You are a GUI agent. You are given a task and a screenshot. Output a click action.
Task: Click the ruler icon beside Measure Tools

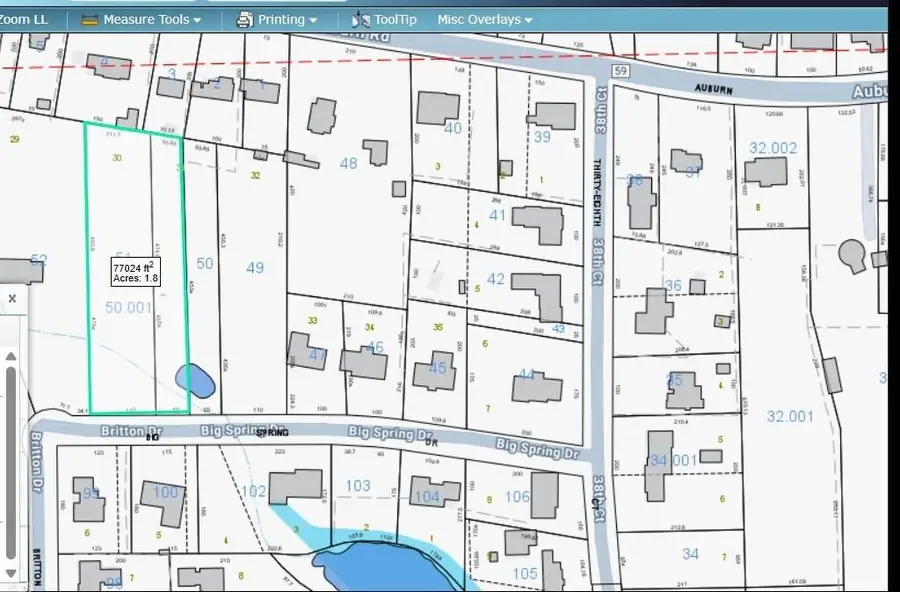pyautogui.click(x=90, y=19)
